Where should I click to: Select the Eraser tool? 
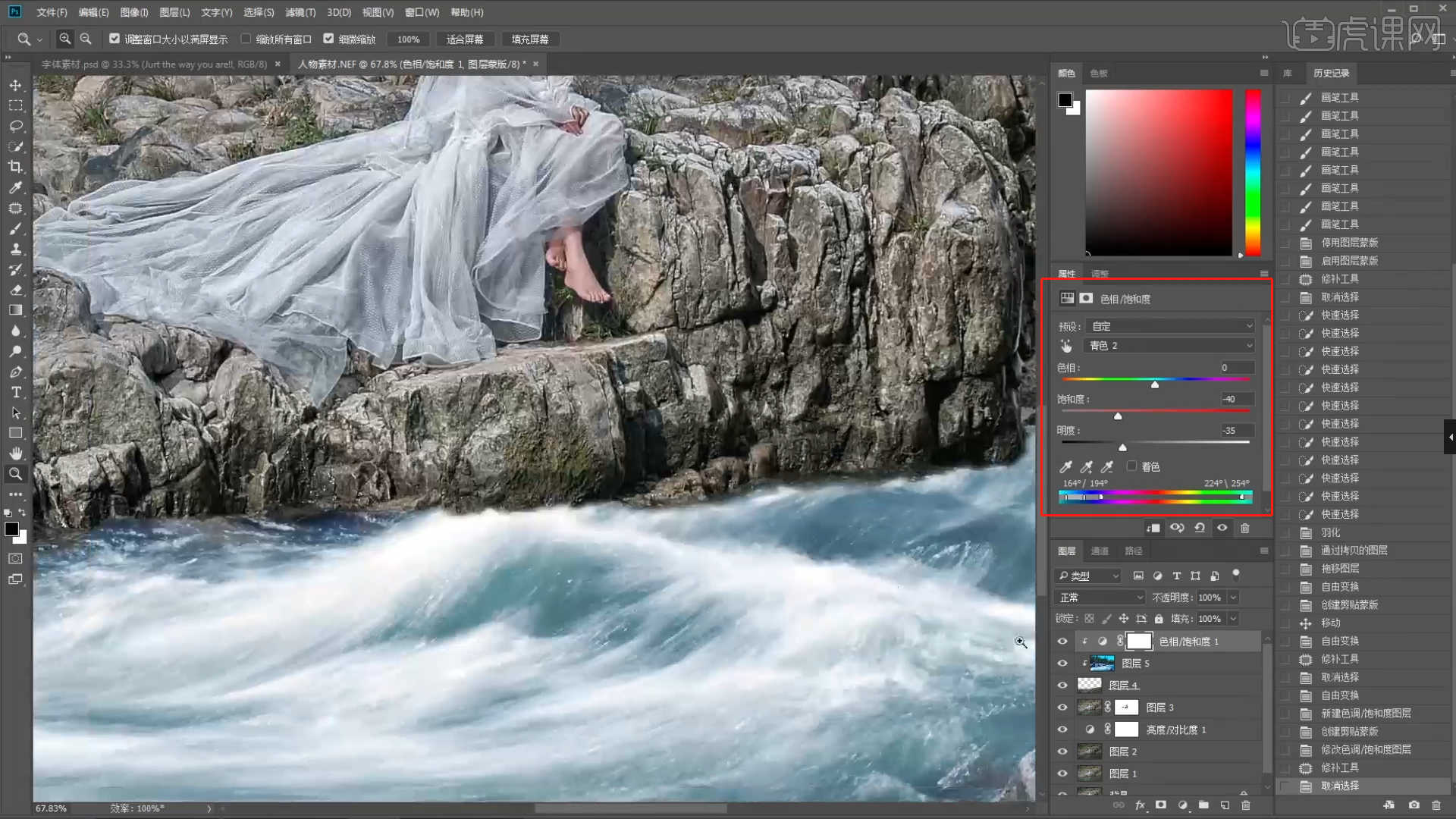tap(15, 290)
